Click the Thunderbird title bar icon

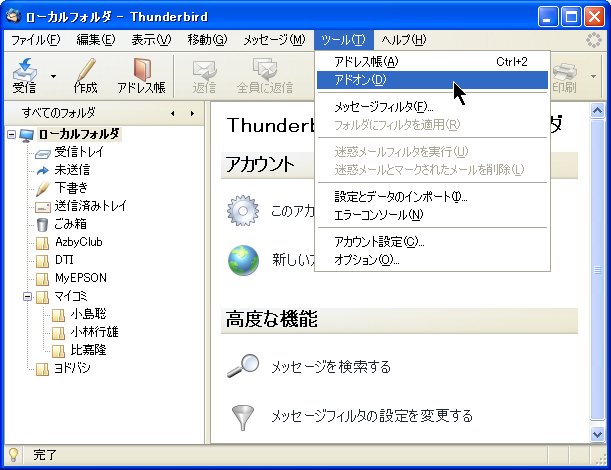pos(14,16)
